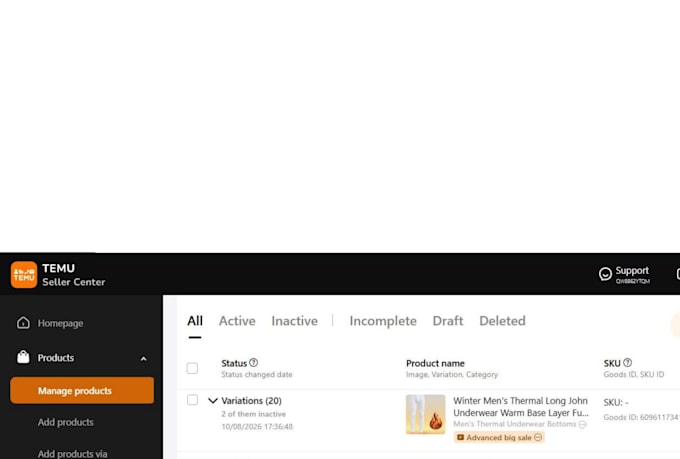Expand the Variations (20) row
680x459 pixels.
[x=212, y=400]
